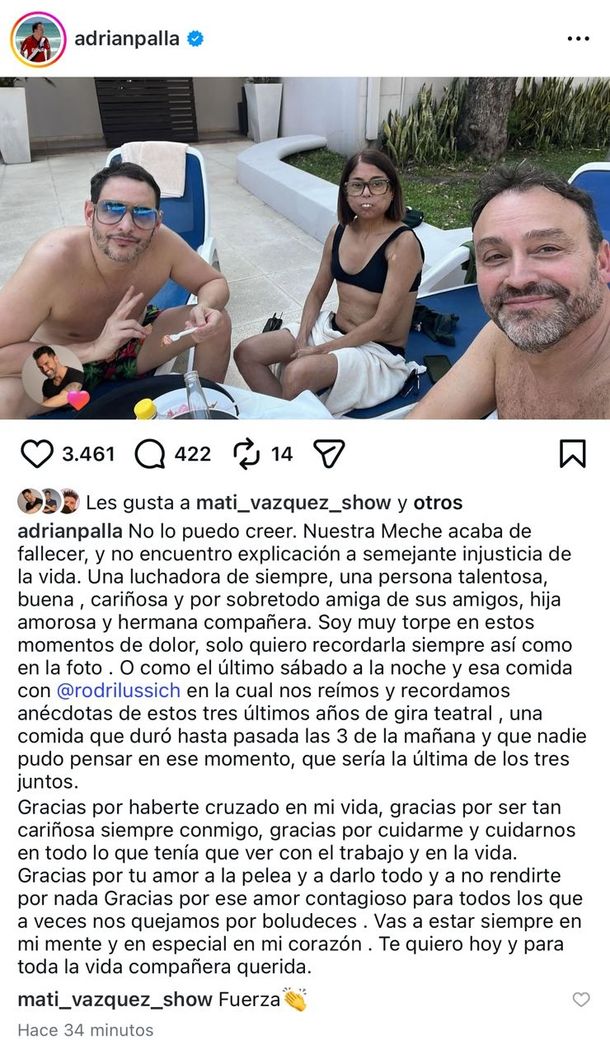This screenshot has width=610, height=1054.
Task: Open mati_vazquez_show commenter profile
Action: 115,1000
